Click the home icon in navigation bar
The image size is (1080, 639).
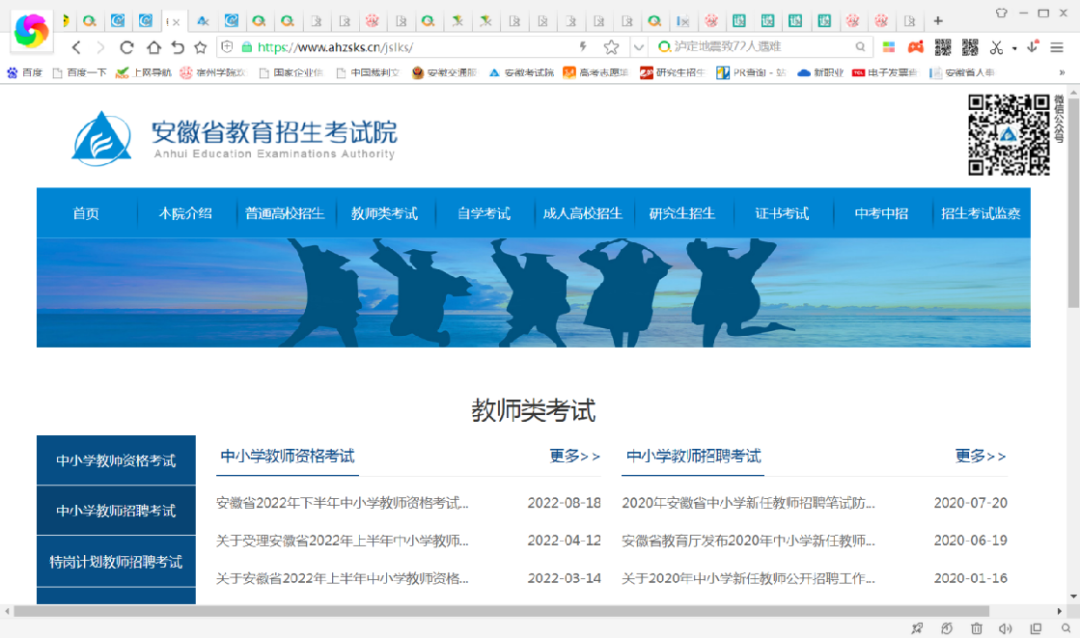pos(153,47)
